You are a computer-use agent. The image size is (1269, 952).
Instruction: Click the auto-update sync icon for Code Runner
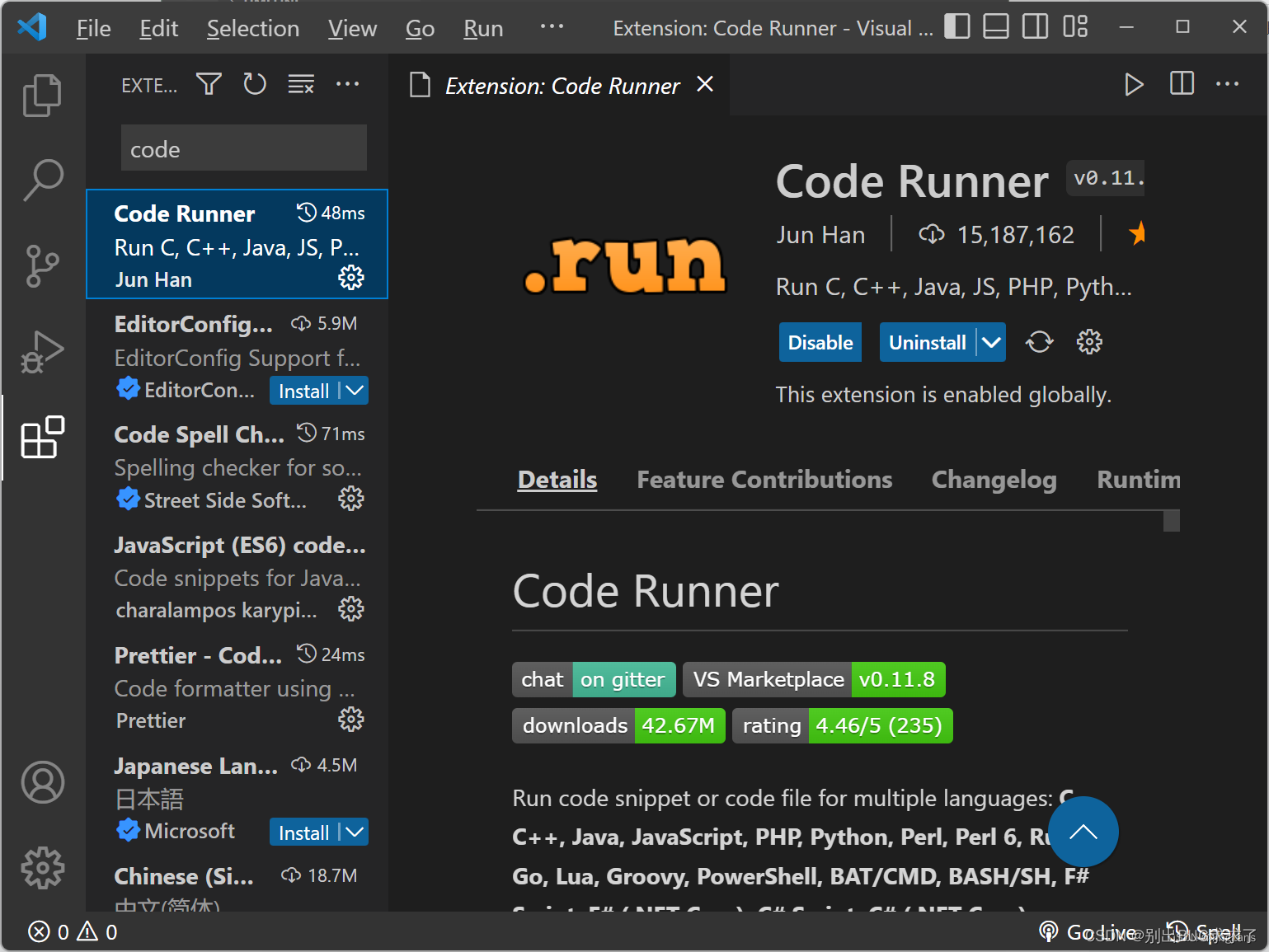1039,342
